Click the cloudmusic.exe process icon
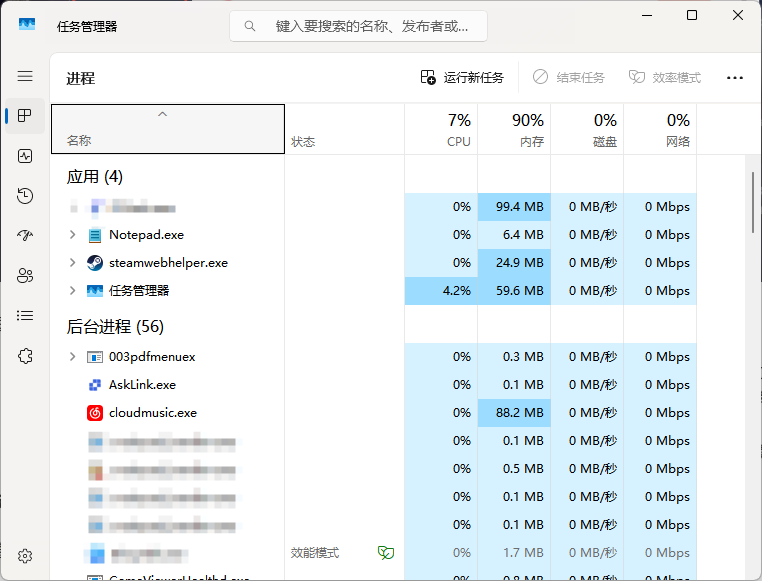The height and width of the screenshot is (581, 762). point(95,413)
